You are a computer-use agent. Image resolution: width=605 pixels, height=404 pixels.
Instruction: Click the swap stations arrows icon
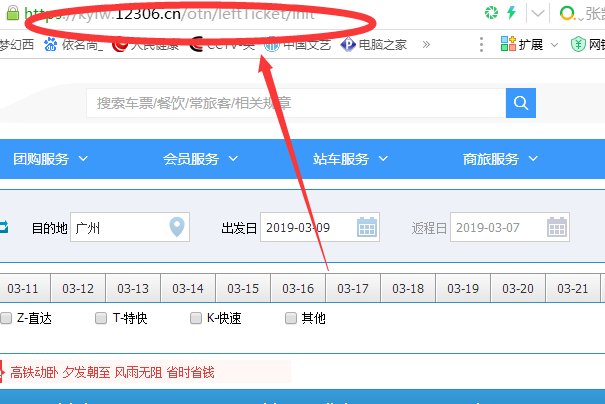click(x=4, y=227)
